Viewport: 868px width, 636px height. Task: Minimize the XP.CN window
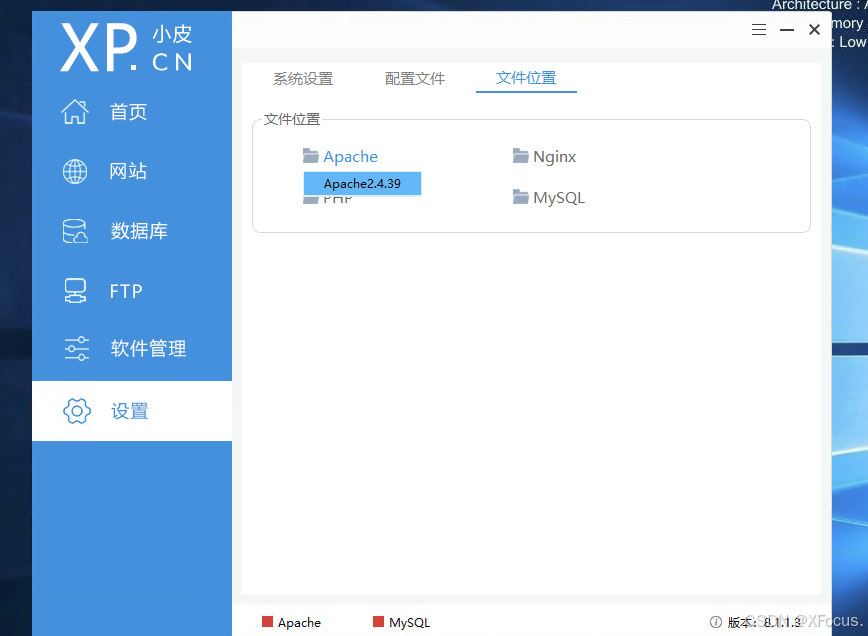(x=787, y=29)
